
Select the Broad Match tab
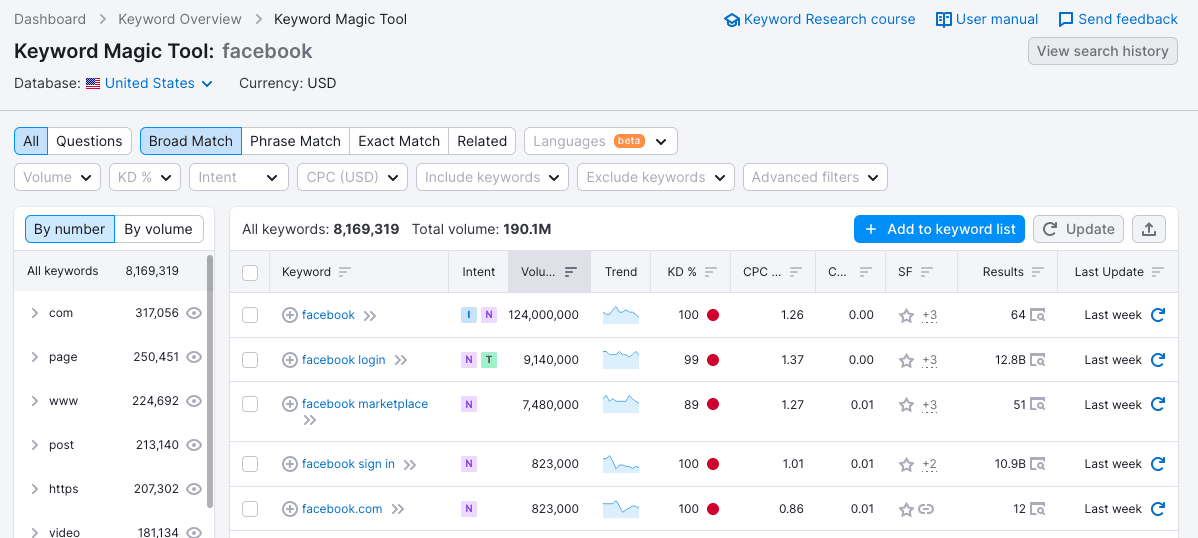coord(191,141)
